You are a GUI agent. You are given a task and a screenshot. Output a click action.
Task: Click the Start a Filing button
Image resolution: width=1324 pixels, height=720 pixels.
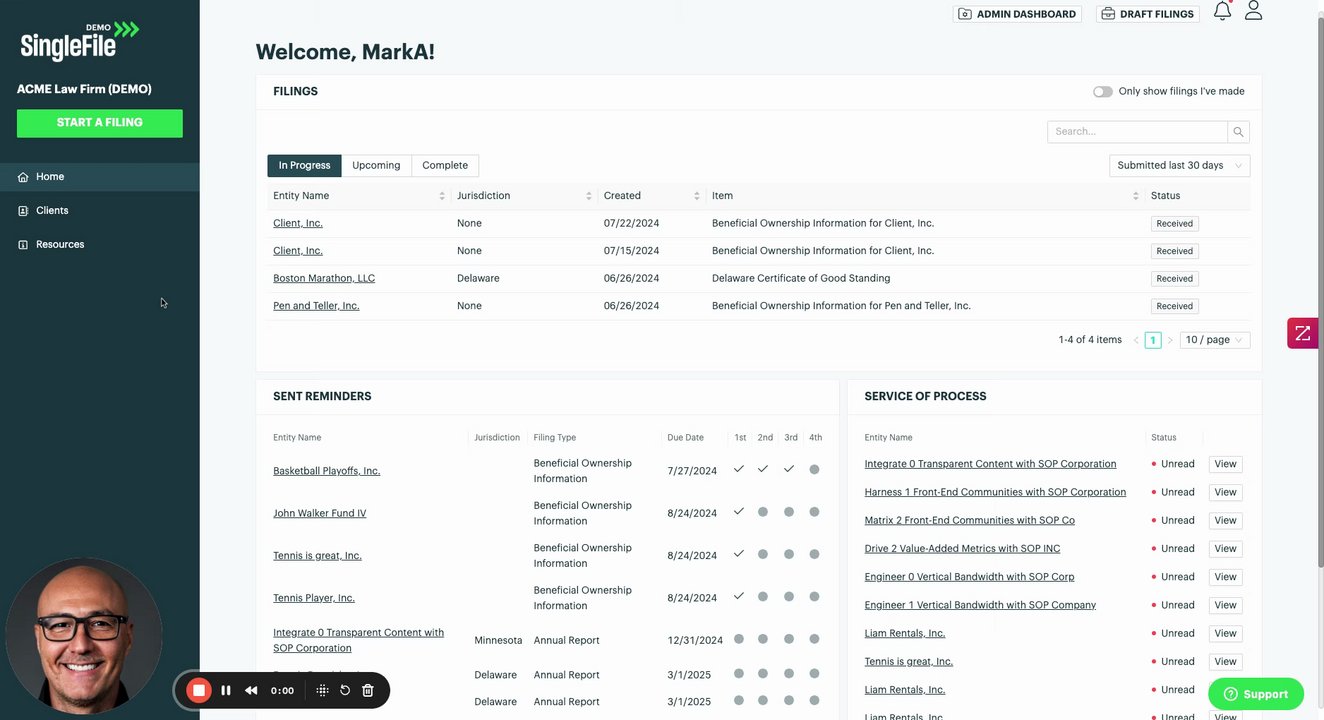(100, 123)
